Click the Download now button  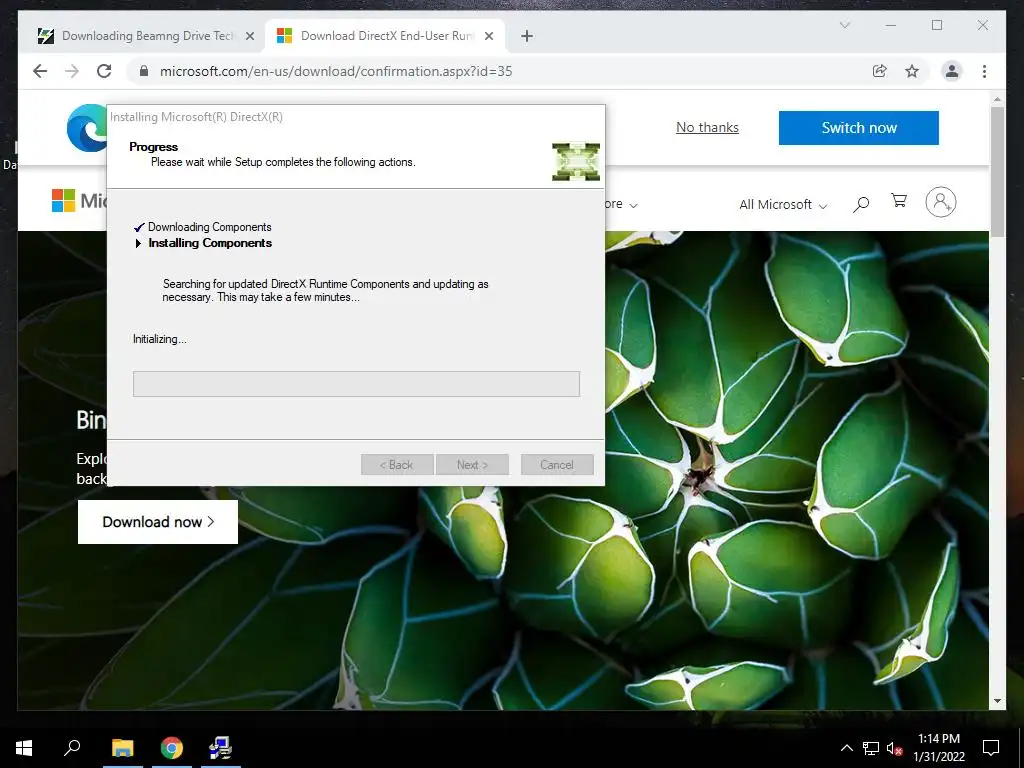point(157,522)
